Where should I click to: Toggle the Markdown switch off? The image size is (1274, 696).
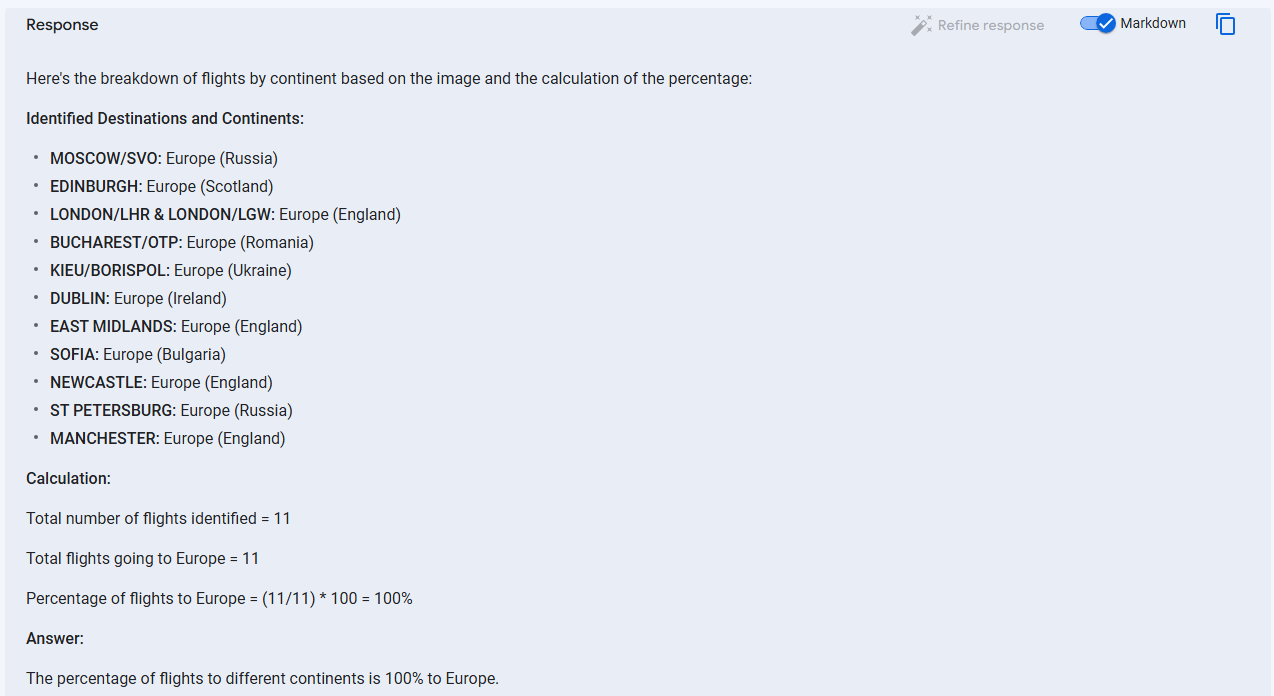click(1097, 23)
